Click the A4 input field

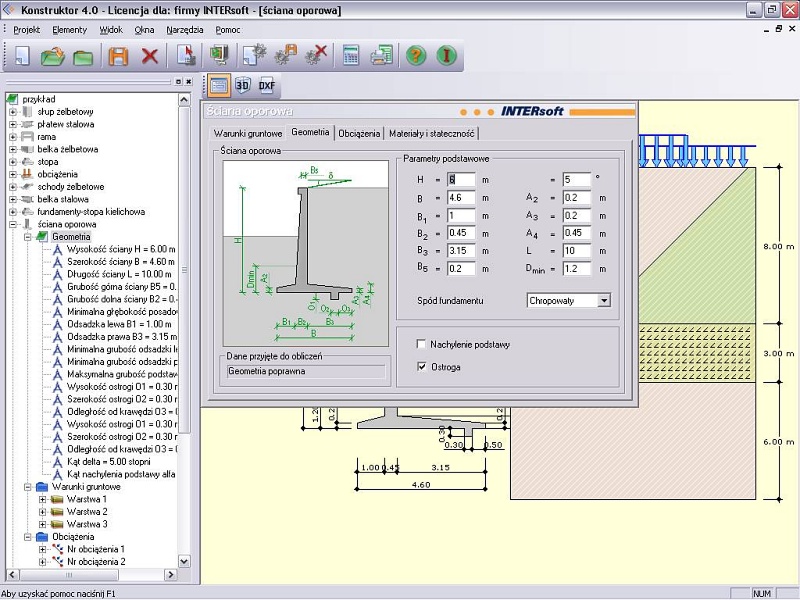click(577, 233)
